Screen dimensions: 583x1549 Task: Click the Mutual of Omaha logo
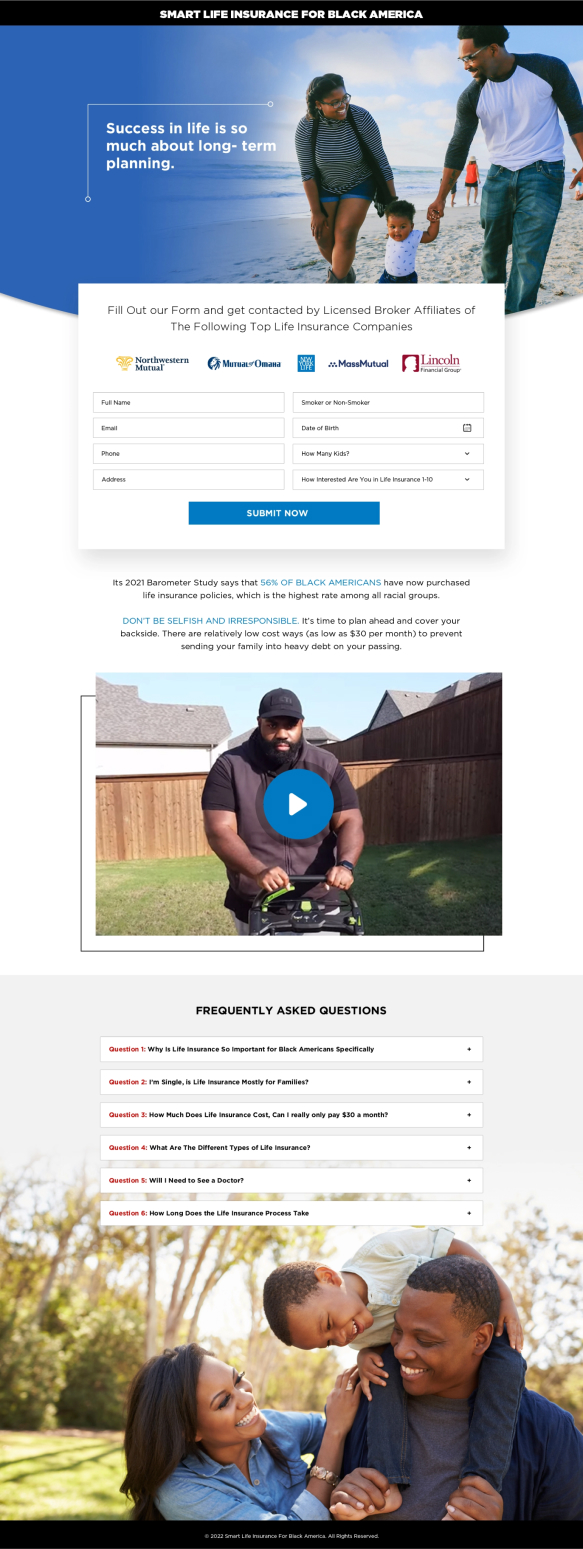[x=244, y=363]
